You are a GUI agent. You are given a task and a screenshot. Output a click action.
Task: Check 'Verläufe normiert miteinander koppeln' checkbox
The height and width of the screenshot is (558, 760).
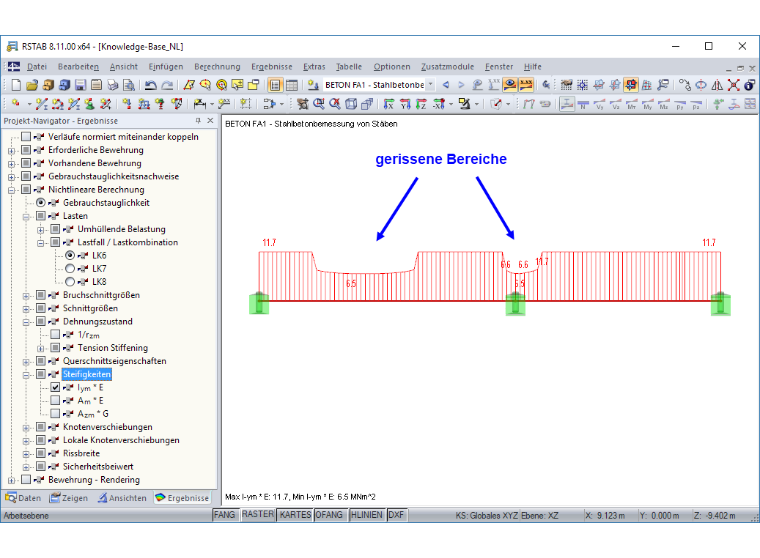(x=26, y=137)
